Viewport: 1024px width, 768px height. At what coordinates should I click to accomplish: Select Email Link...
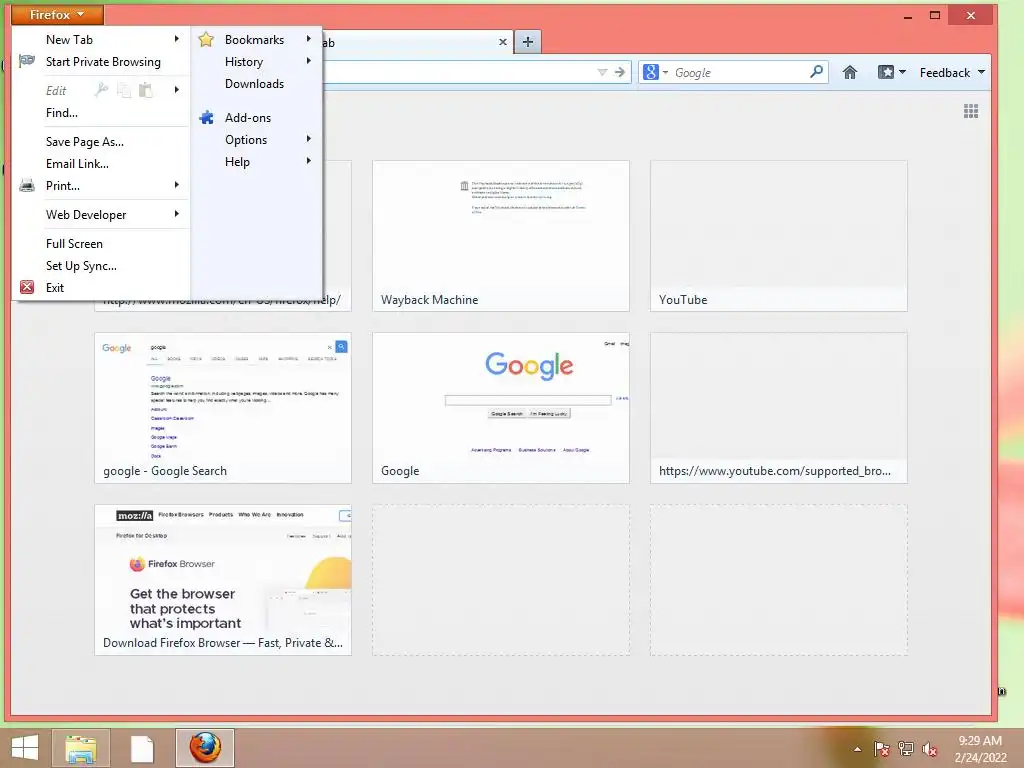pyautogui.click(x=77, y=164)
